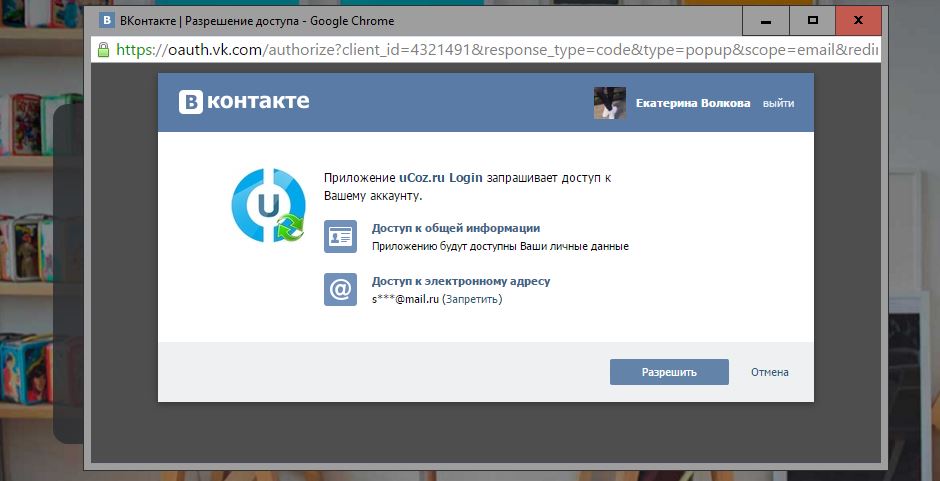
Task: Select the Доступ к электронному адресу heading
Action: point(460,281)
